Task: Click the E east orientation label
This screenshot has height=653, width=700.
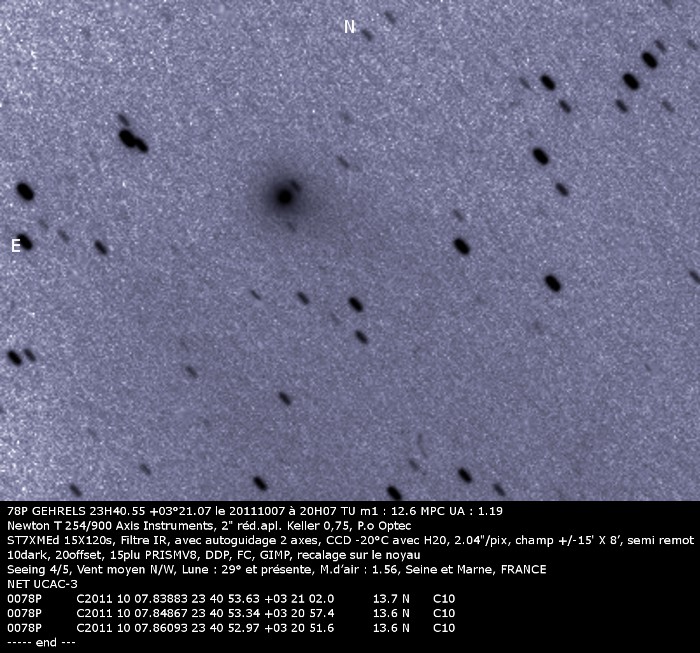Action: (15, 246)
